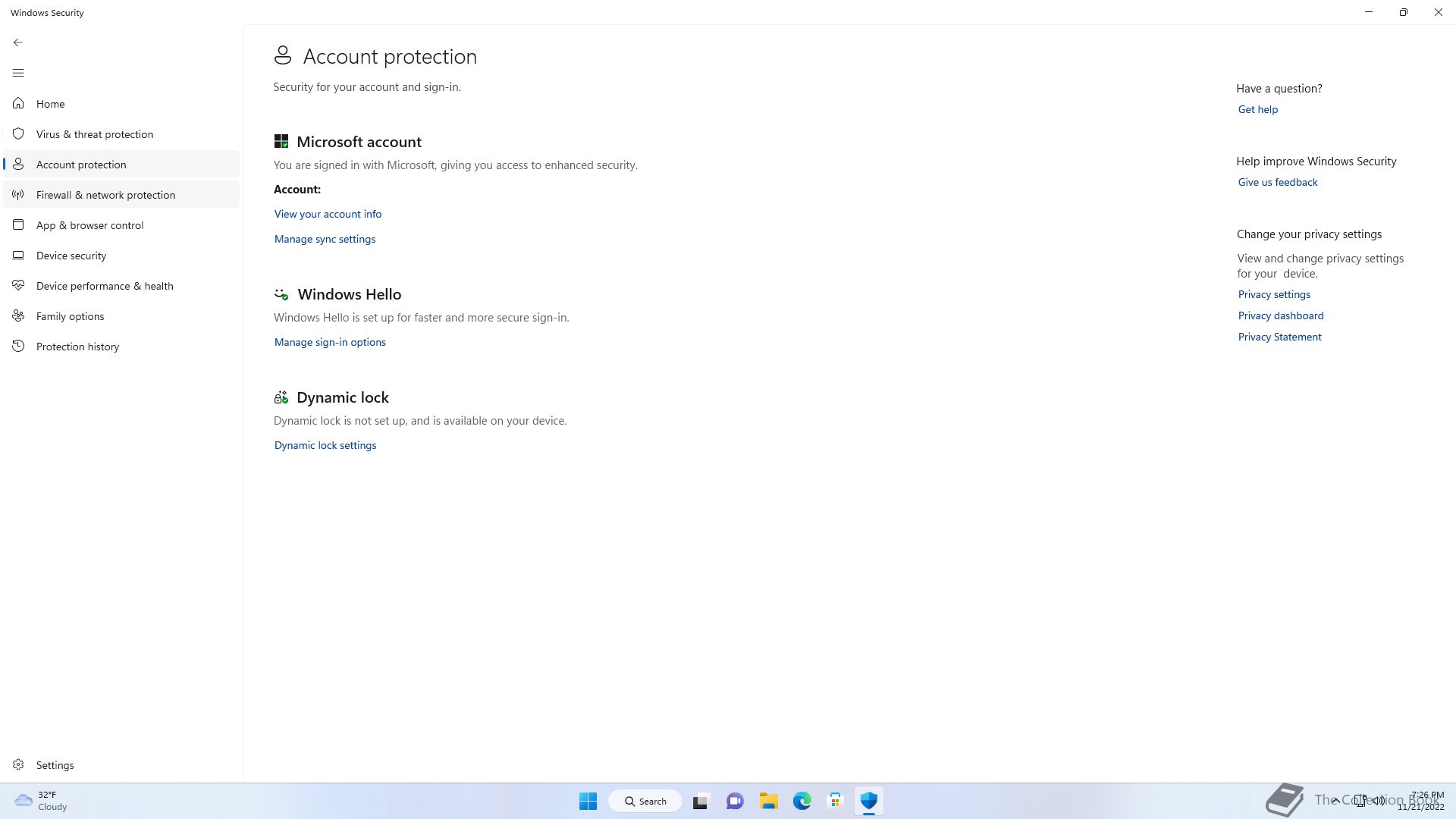Click the Get help link
Viewport: 1456px width, 819px height.
click(1258, 109)
